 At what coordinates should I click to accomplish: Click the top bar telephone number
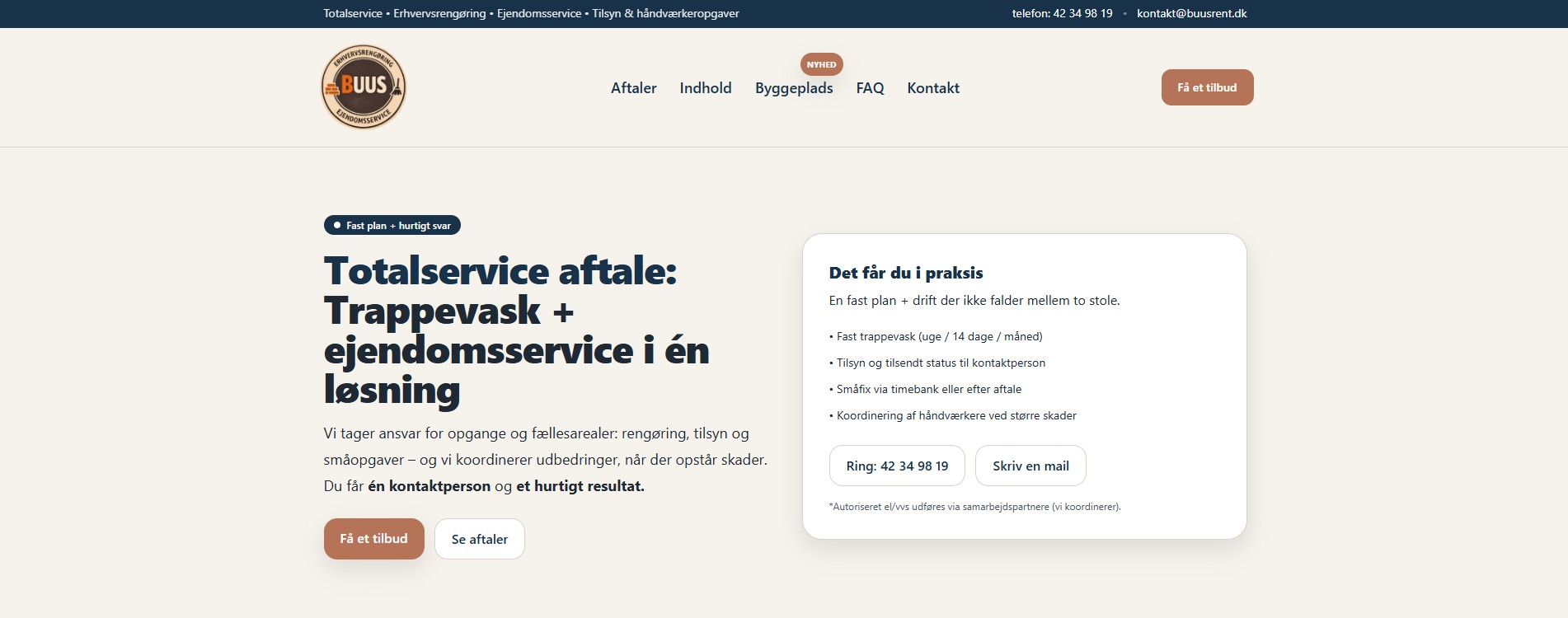click(1062, 13)
